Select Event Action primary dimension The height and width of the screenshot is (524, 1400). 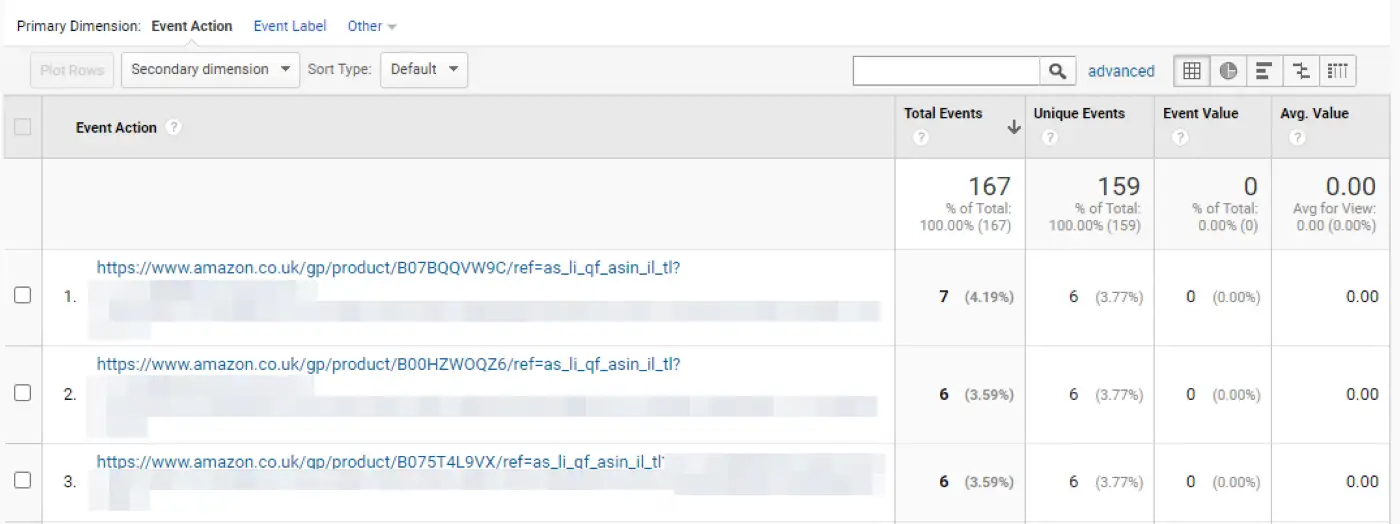click(x=192, y=26)
